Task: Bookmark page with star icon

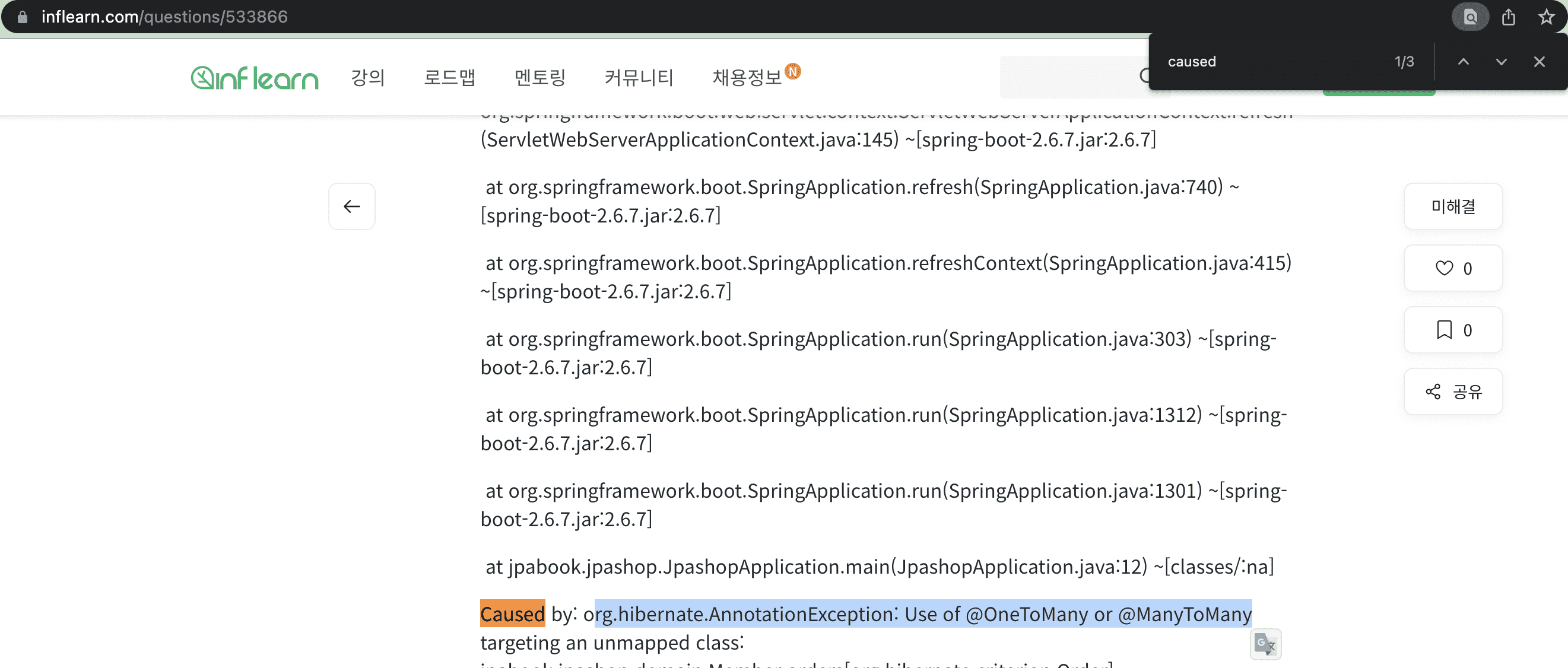Action: (x=1546, y=17)
